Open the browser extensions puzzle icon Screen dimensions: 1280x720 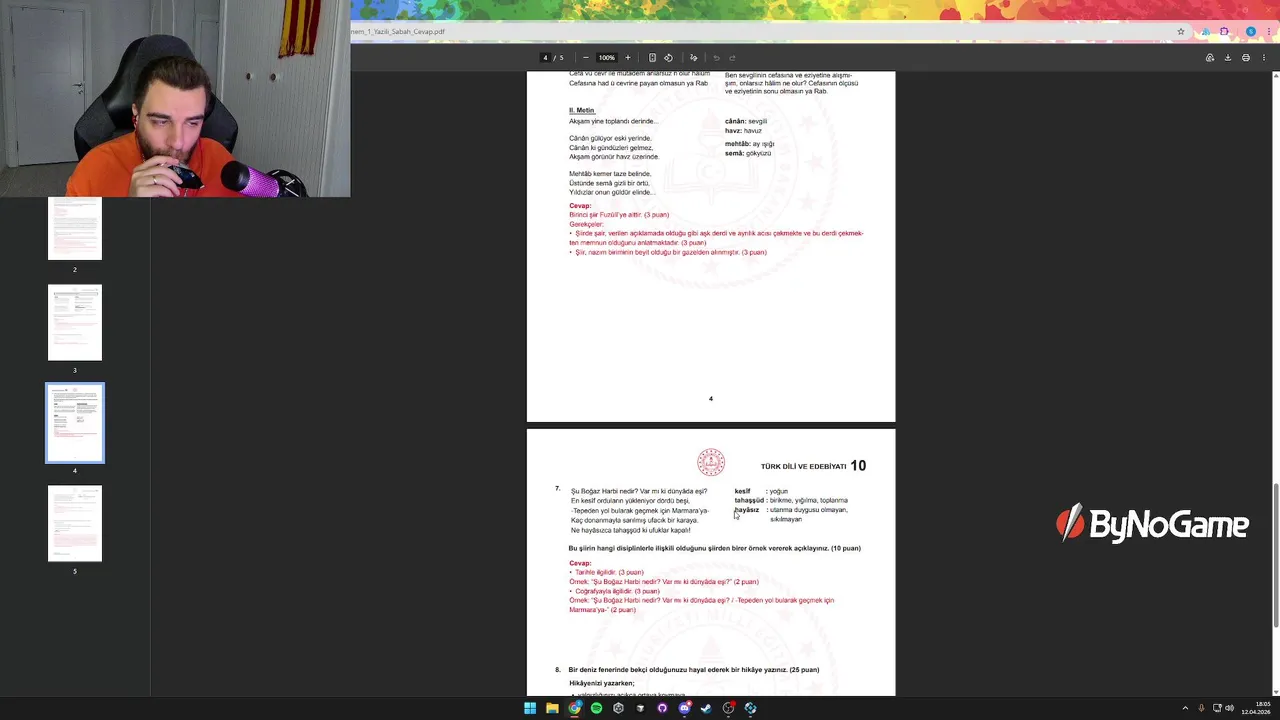coord(1224,31)
